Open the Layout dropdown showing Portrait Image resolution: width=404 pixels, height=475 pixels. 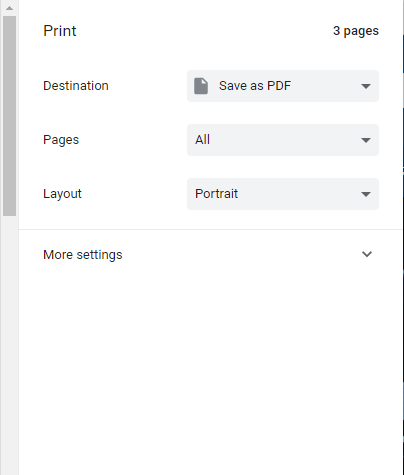pyautogui.click(x=283, y=194)
